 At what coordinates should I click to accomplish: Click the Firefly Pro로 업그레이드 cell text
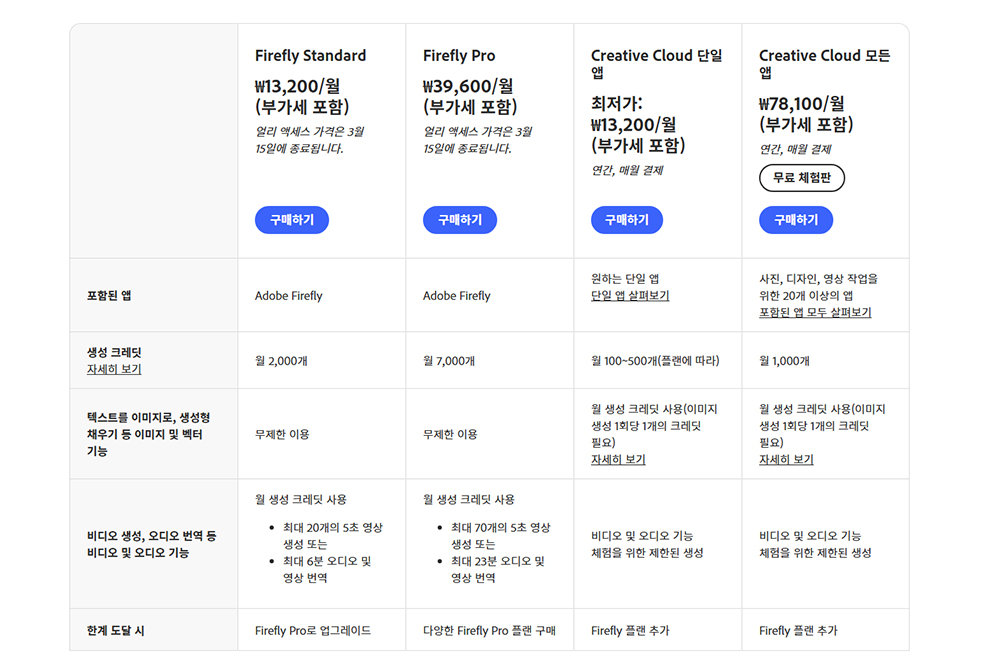tap(313, 631)
